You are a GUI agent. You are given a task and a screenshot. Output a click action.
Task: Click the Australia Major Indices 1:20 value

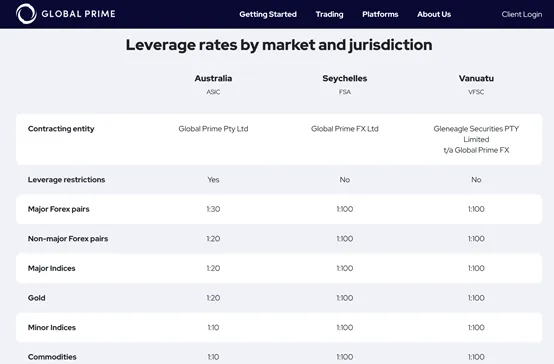coord(213,269)
